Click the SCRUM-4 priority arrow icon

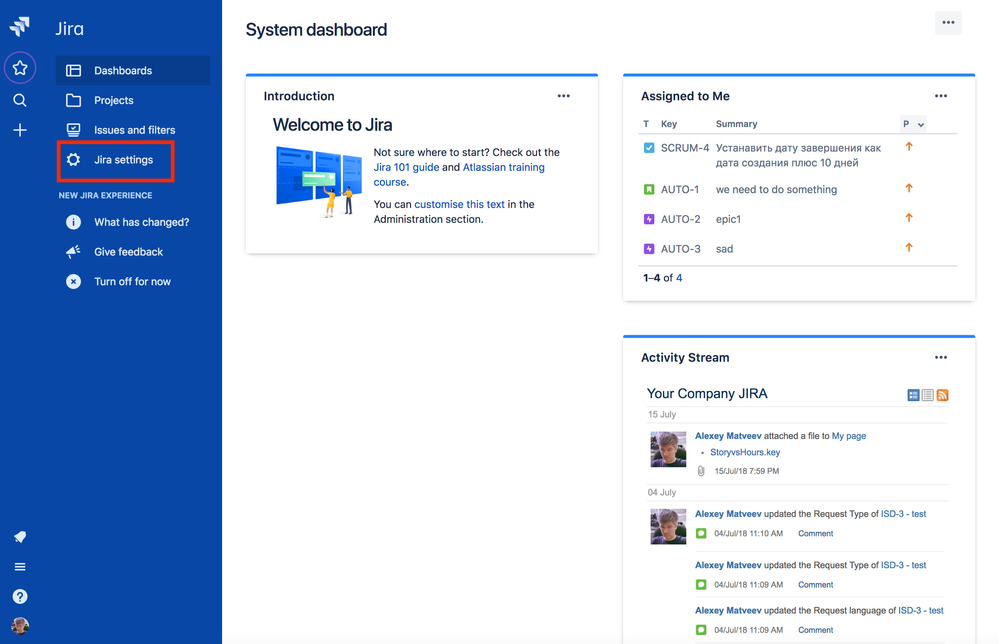pyautogui.click(x=909, y=147)
